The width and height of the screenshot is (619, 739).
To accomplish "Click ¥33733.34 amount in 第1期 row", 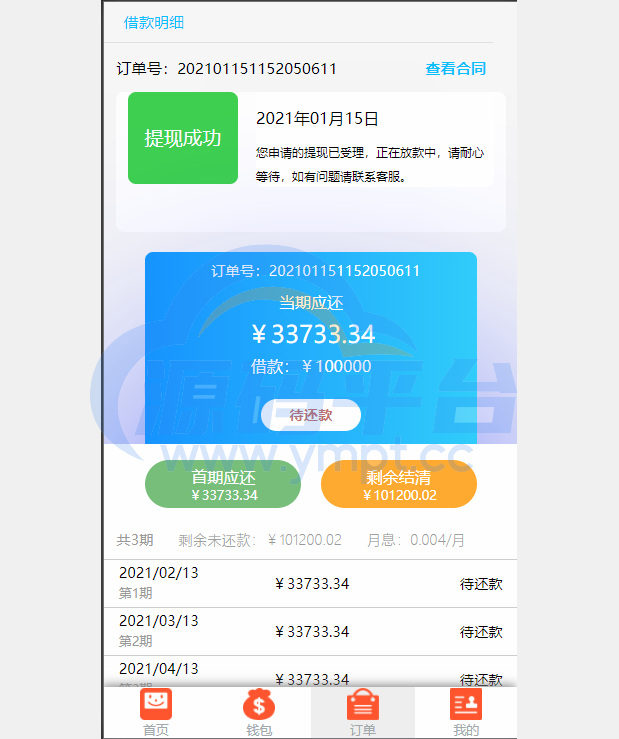I will pos(312,584).
